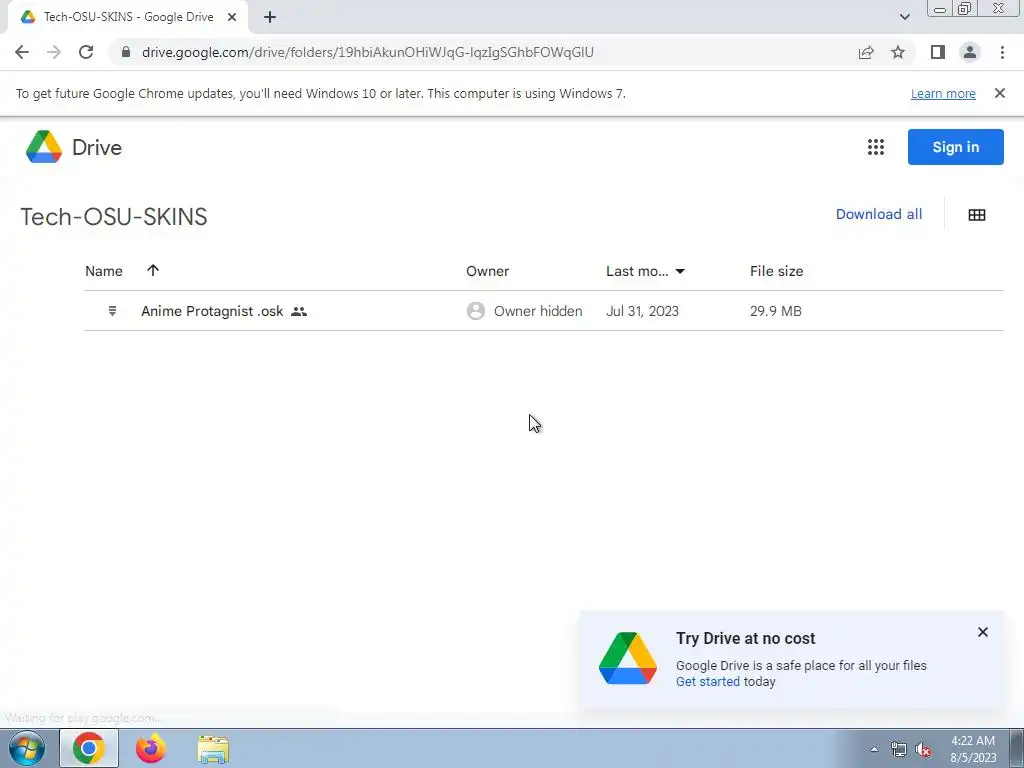
Task: Open the tab search chevron
Action: pyautogui.click(x=904, y=17)
